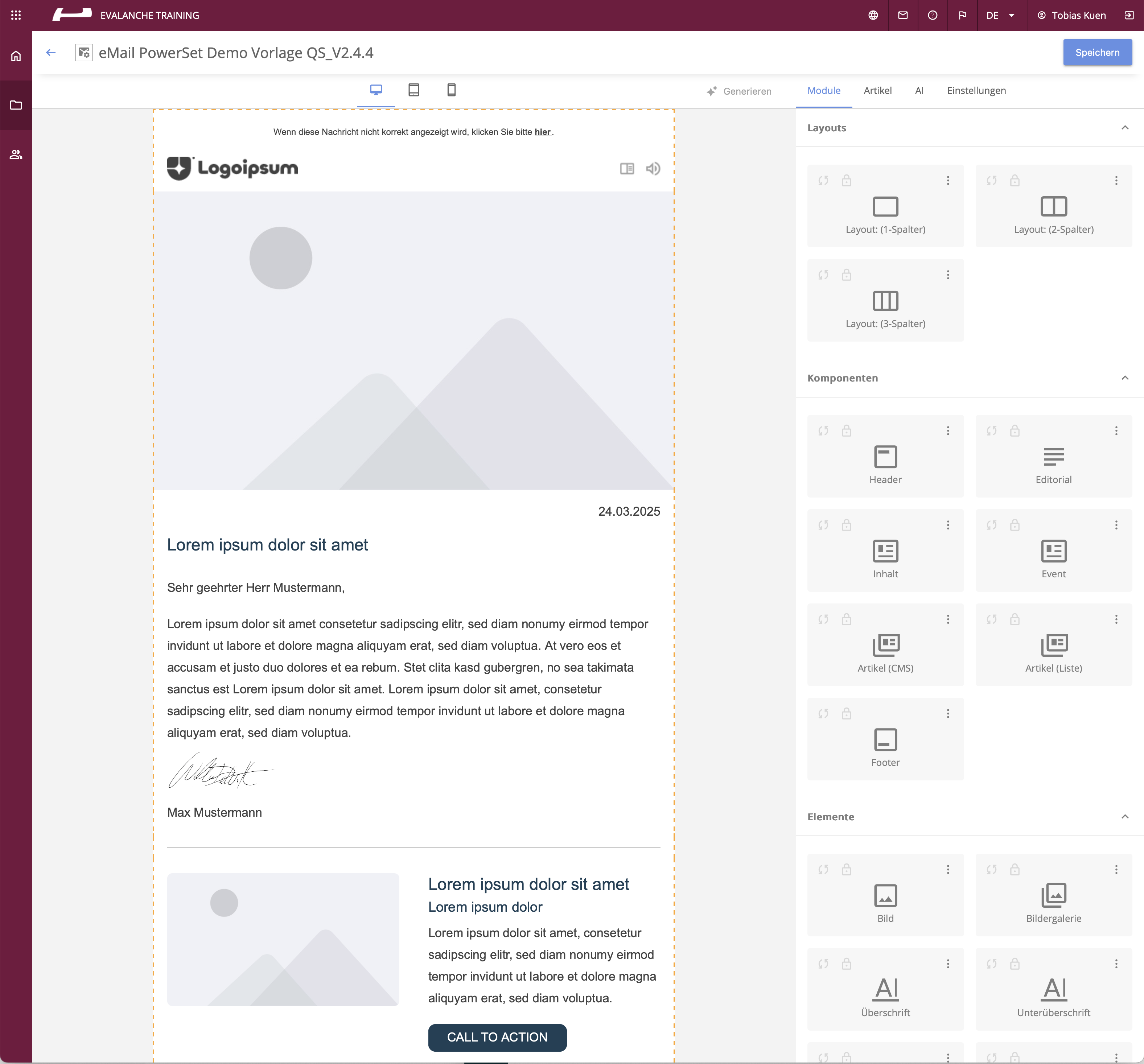Viewport: 1144px width, 1064px height.
Task: Select the Layout (3-Spalter) module
Action: click(x=885, y=300)
